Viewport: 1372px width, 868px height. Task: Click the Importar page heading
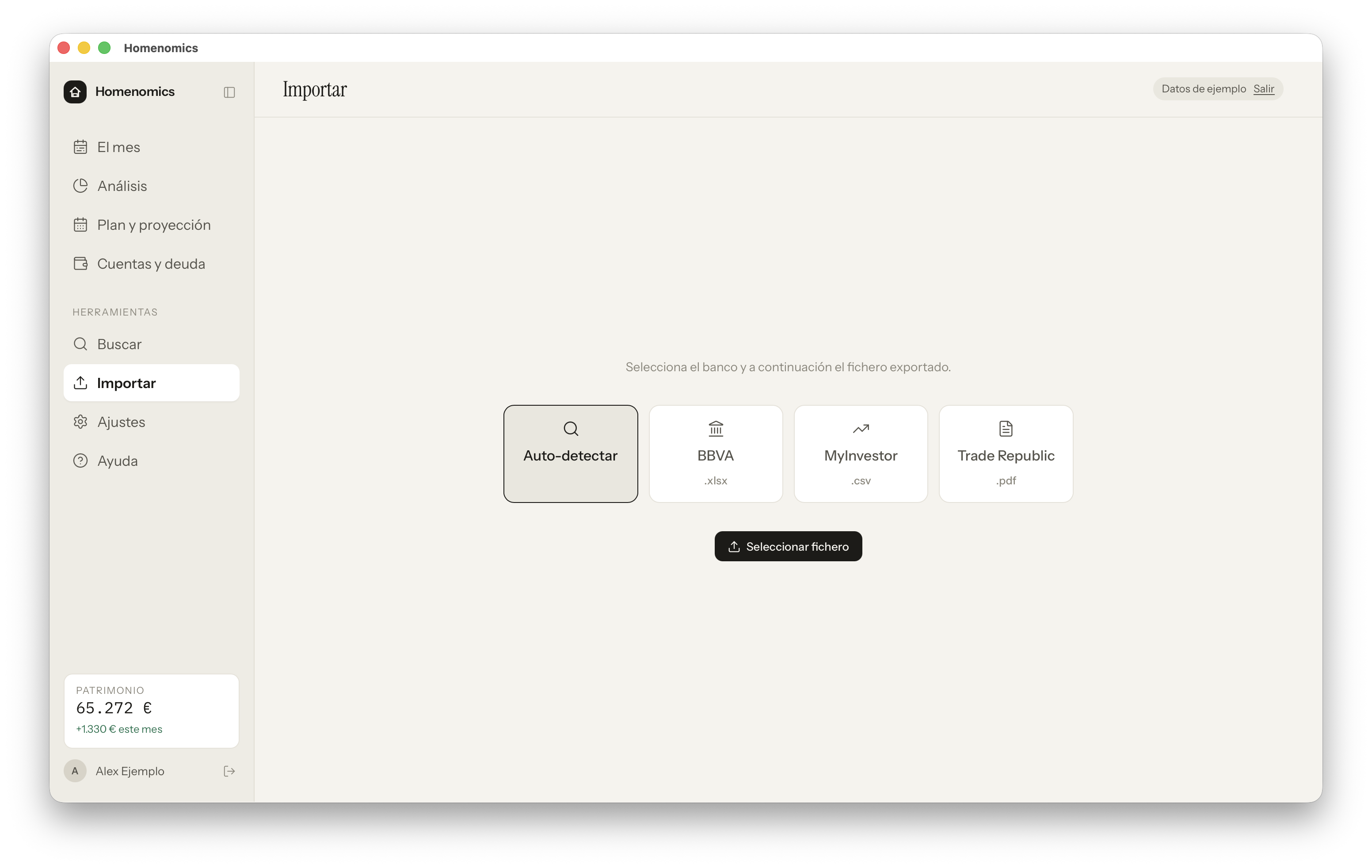[315, 89]
